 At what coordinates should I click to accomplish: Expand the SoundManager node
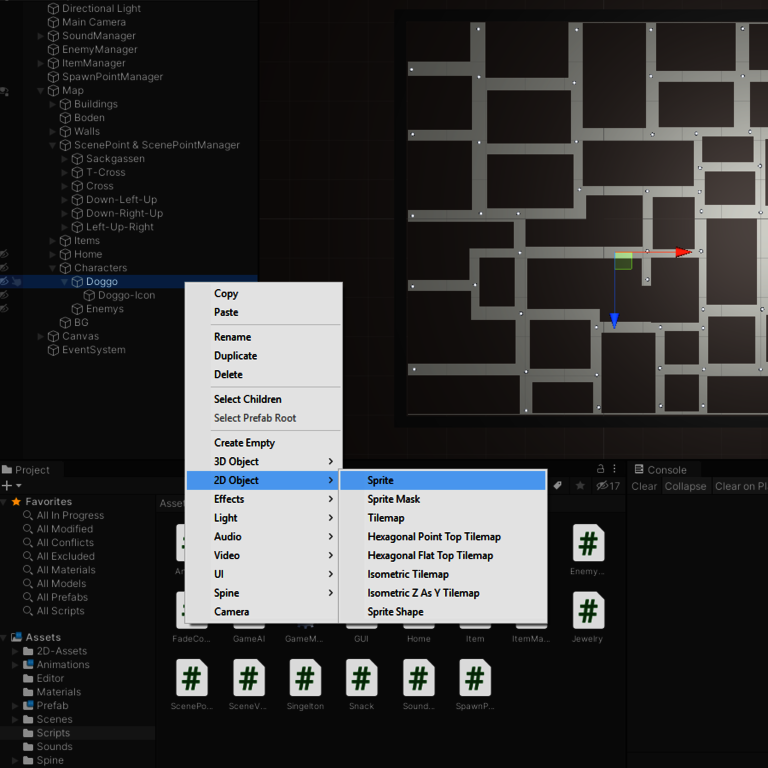point(41,36)
